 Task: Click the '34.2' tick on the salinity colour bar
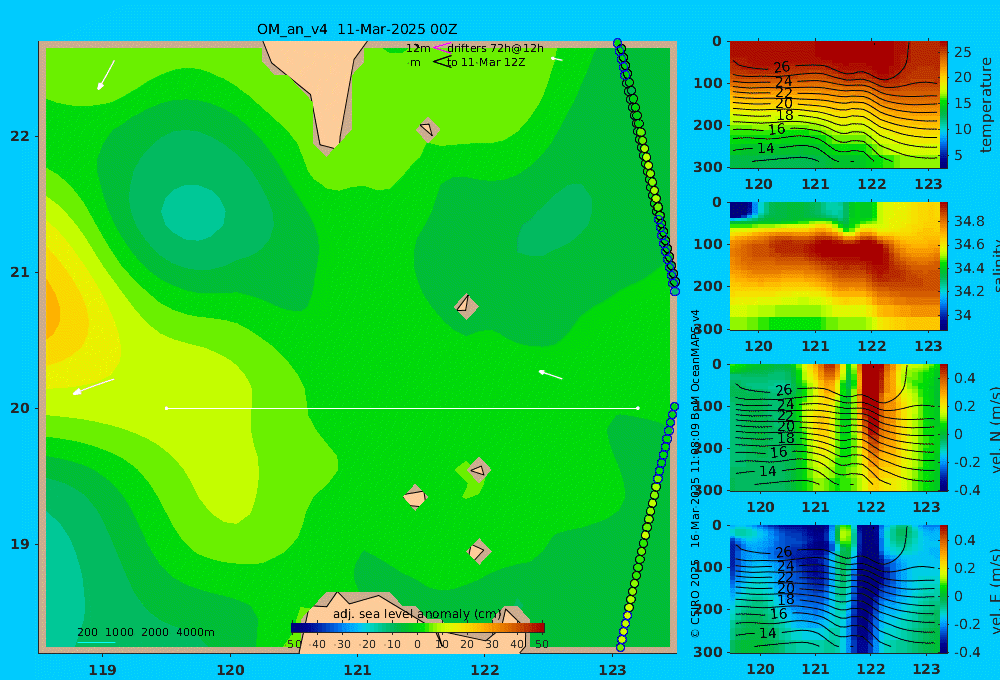click(x=969, y=292)
